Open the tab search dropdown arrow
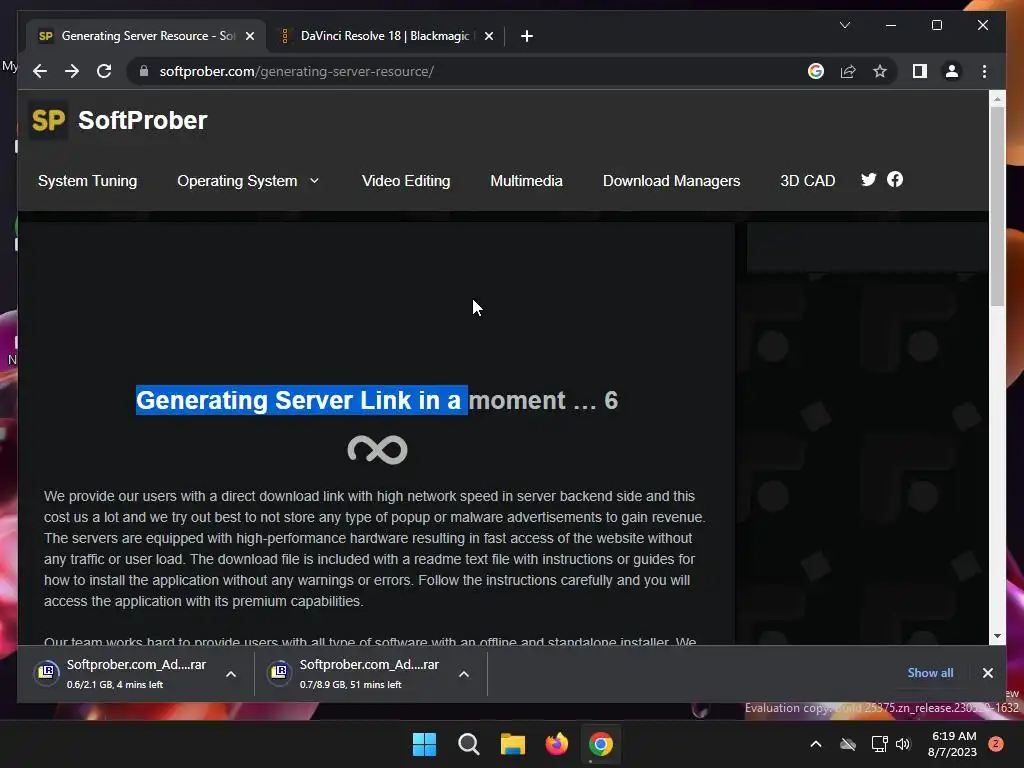 click(844, 25)
